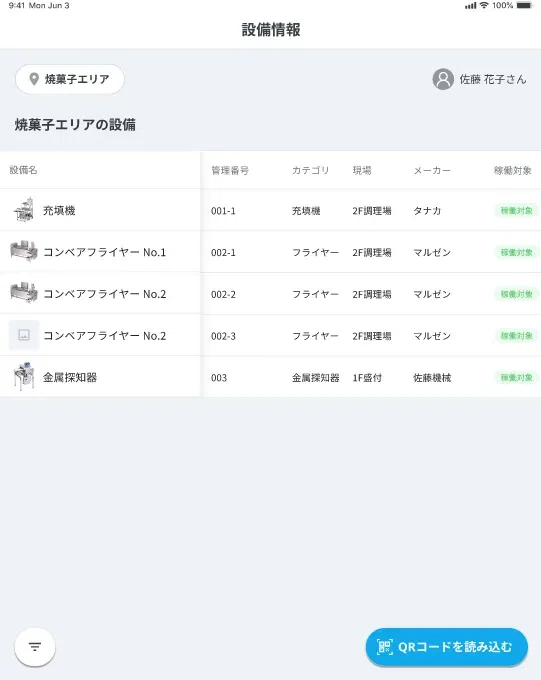This screenshot has width=541, height=680.
Task: Sort by 管理番号 column header
Action: pos(230,170)
